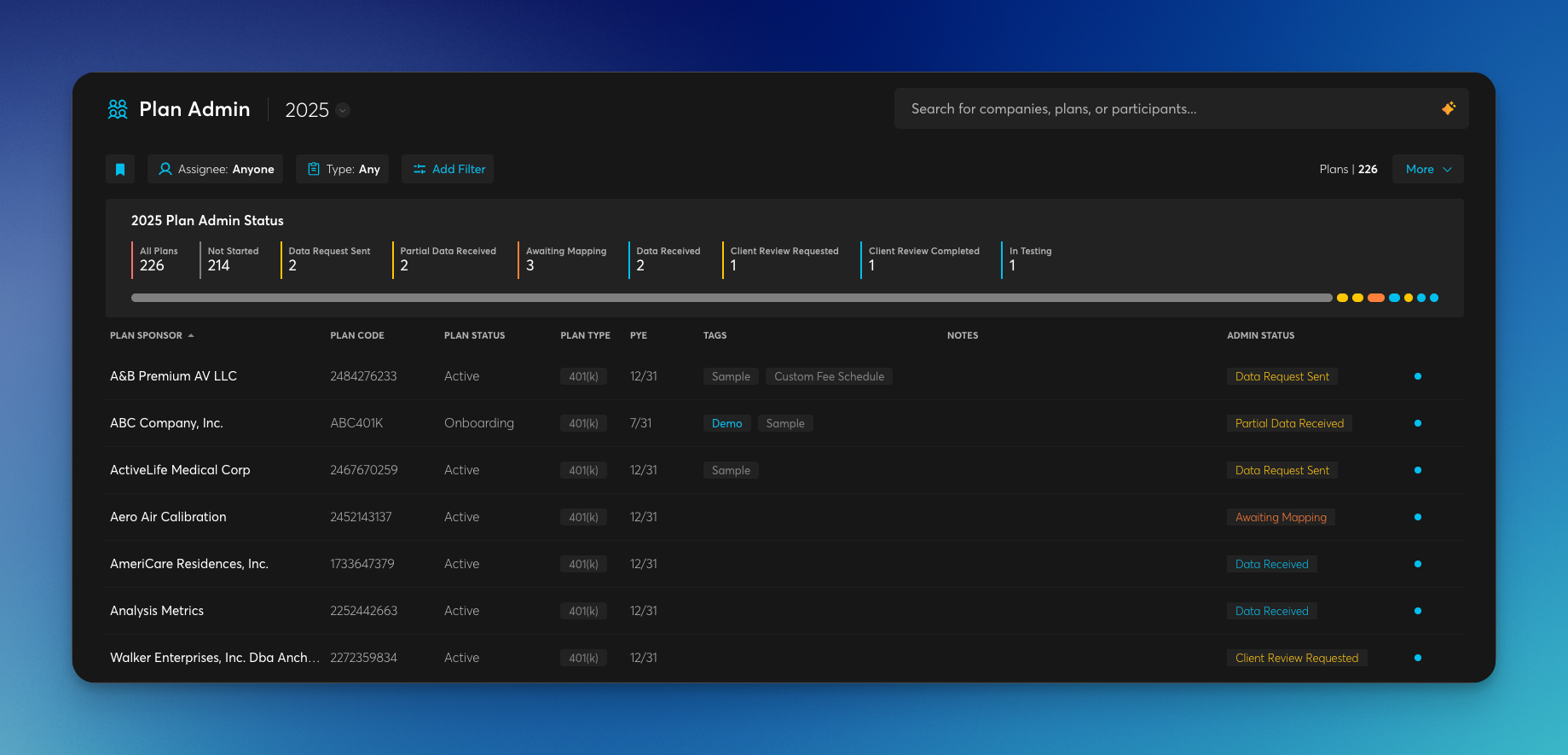Select the Awaiting Mapping status tab
The width and height of the screenshot is (1568, 755).
(566, 258)
